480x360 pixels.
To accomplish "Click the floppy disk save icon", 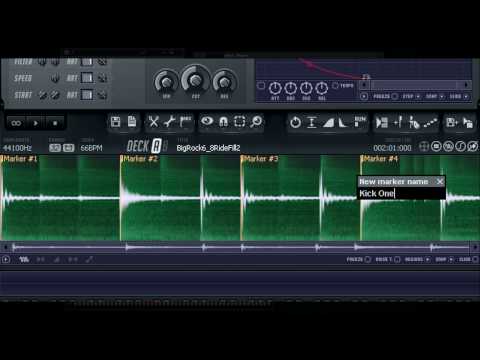I will [116, 122].
